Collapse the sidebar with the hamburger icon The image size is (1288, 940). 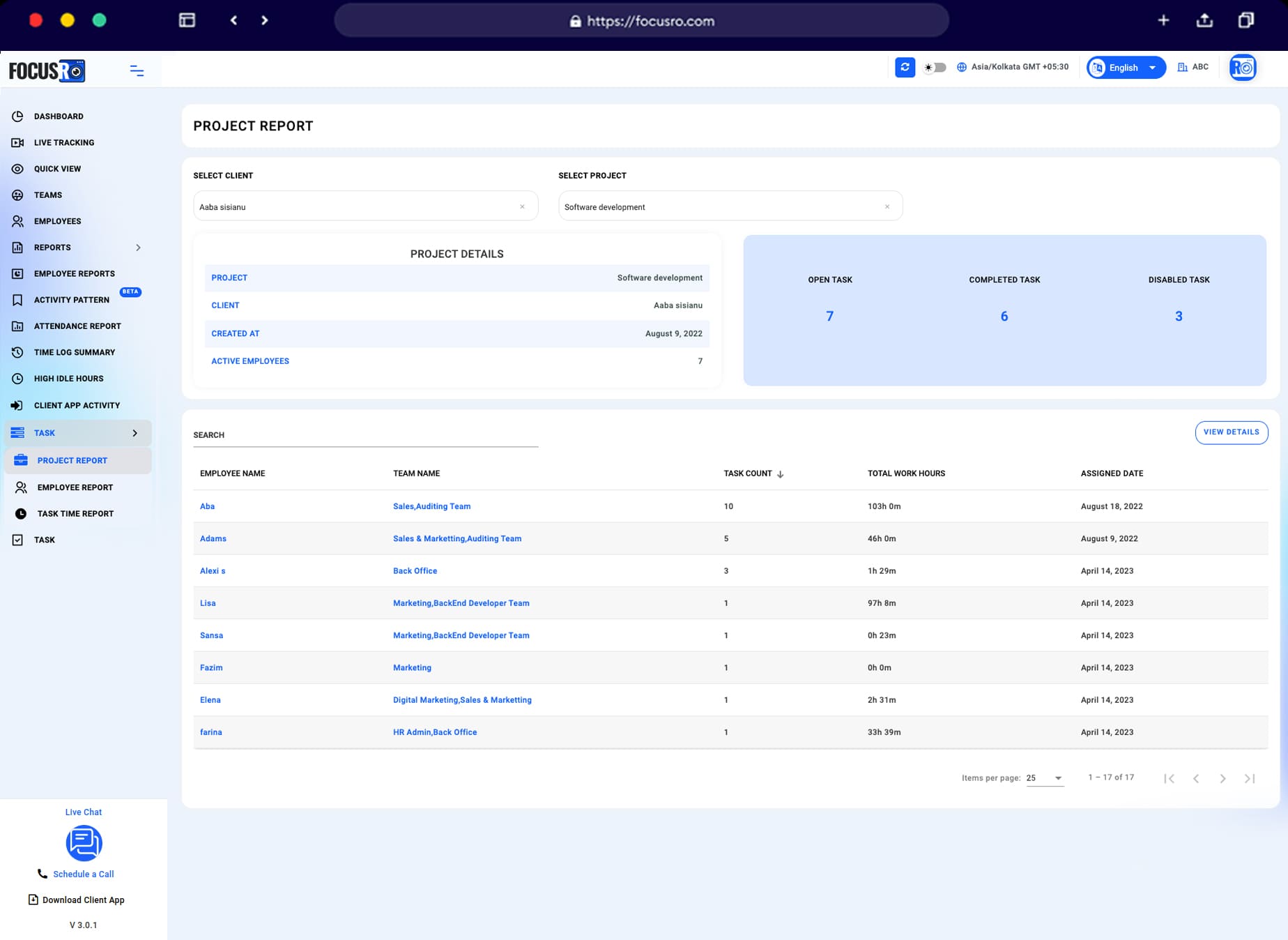[137, 70]
